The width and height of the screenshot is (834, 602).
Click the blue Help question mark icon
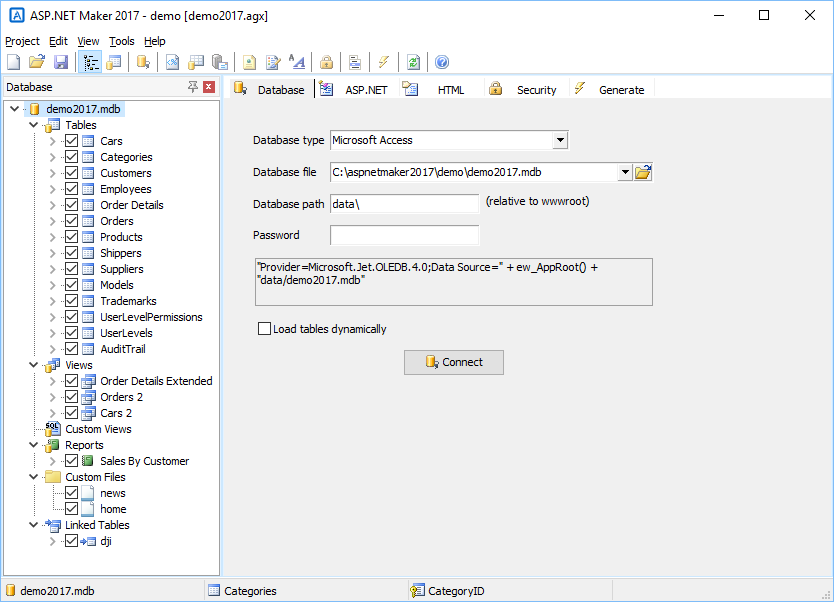(x=442, y=62)
